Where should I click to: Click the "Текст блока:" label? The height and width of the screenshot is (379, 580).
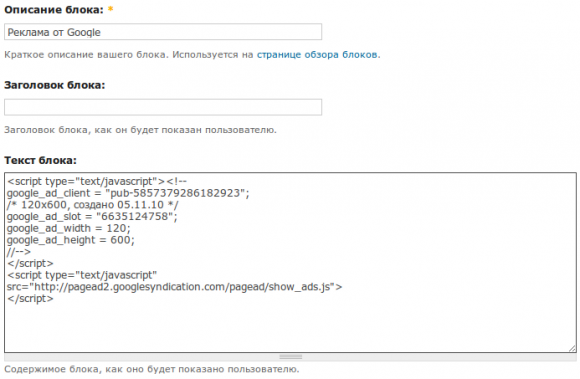pyautogui.click(x=40, y=160)
